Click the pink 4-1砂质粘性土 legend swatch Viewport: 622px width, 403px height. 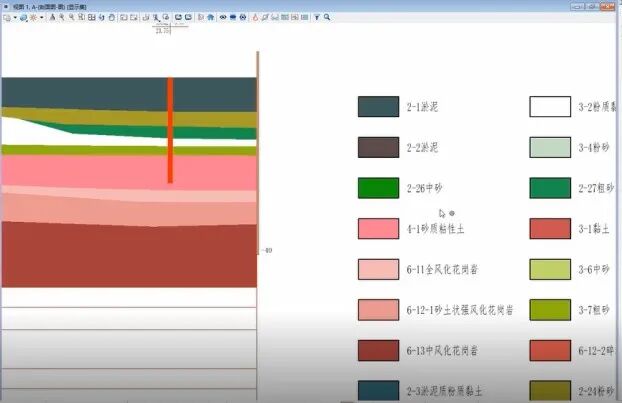(378, 228)
